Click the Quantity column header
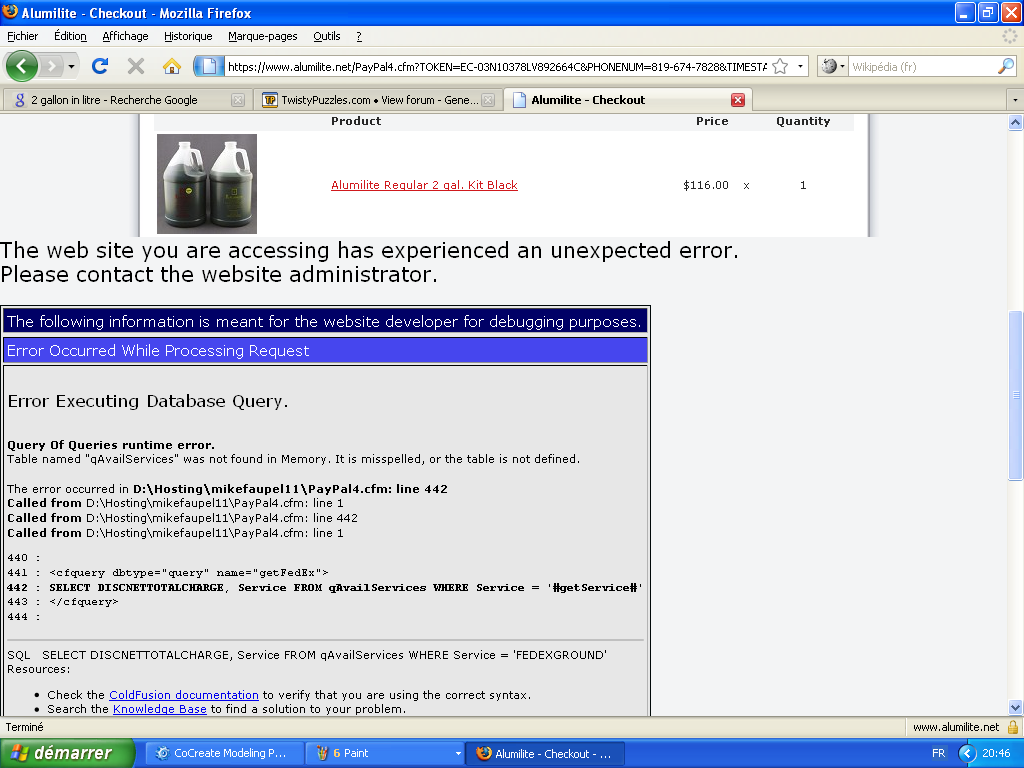The width and height of the screenshot is (1024, 768). pos(803,121)
